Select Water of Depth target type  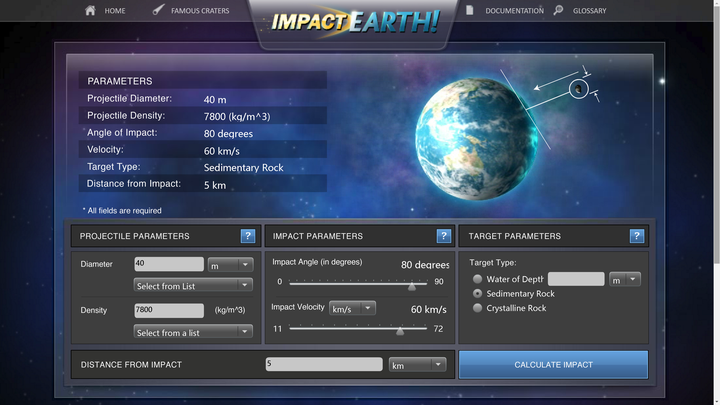pyautogui.click(x=478, y=279)
